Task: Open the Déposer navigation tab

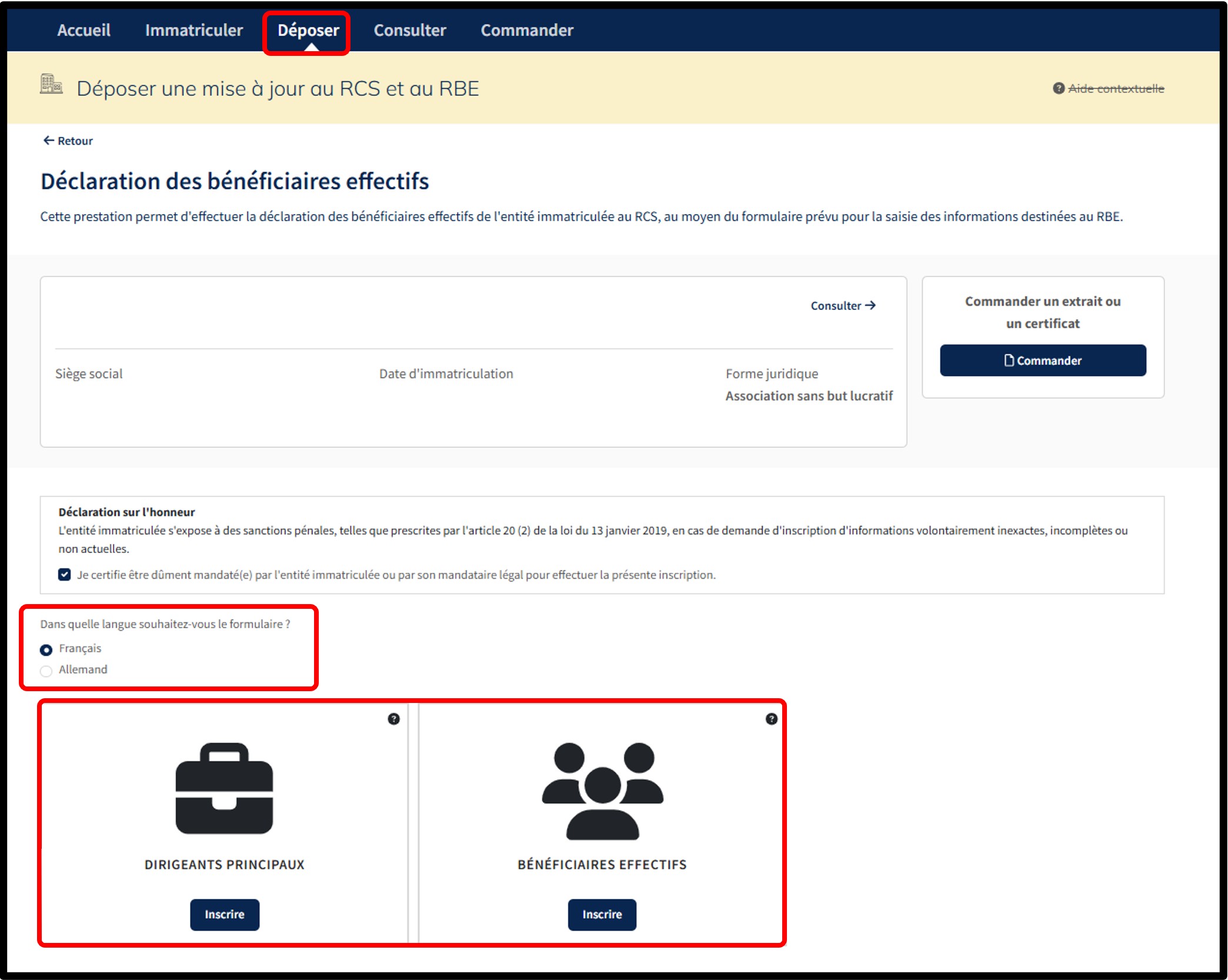Action: pos(308,30)
